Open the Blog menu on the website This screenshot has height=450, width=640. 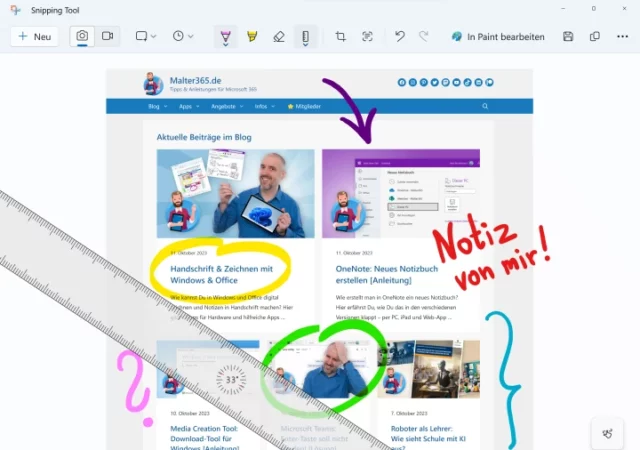tap(158, 107)
